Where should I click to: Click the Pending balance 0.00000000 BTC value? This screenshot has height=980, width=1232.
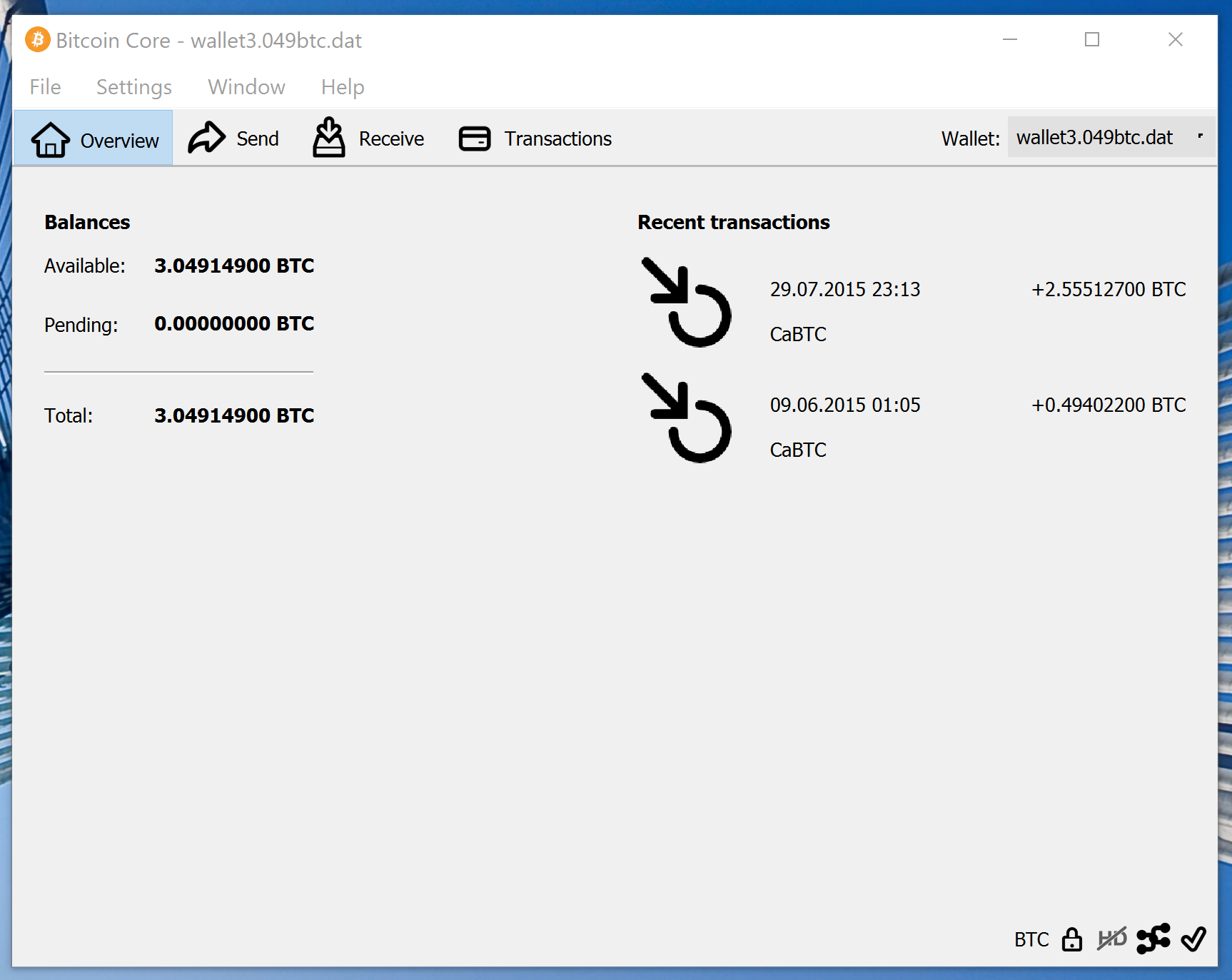coord(234,323)
